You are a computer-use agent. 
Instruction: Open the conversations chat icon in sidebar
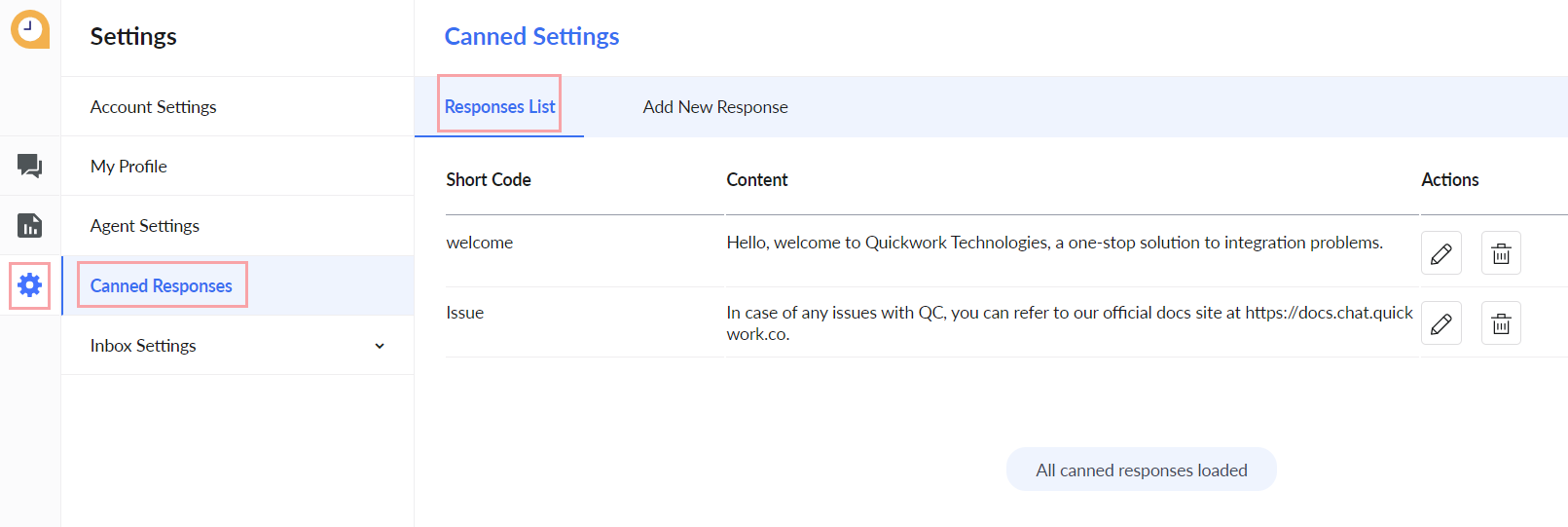tap(29, 166)
